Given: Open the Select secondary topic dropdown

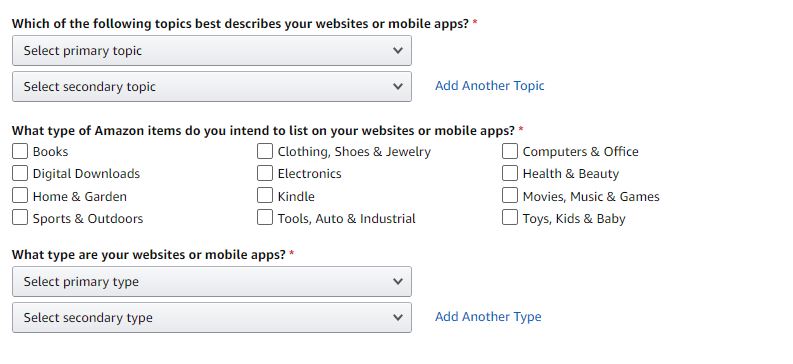Looking at the screenshot, I should point(211,86).
